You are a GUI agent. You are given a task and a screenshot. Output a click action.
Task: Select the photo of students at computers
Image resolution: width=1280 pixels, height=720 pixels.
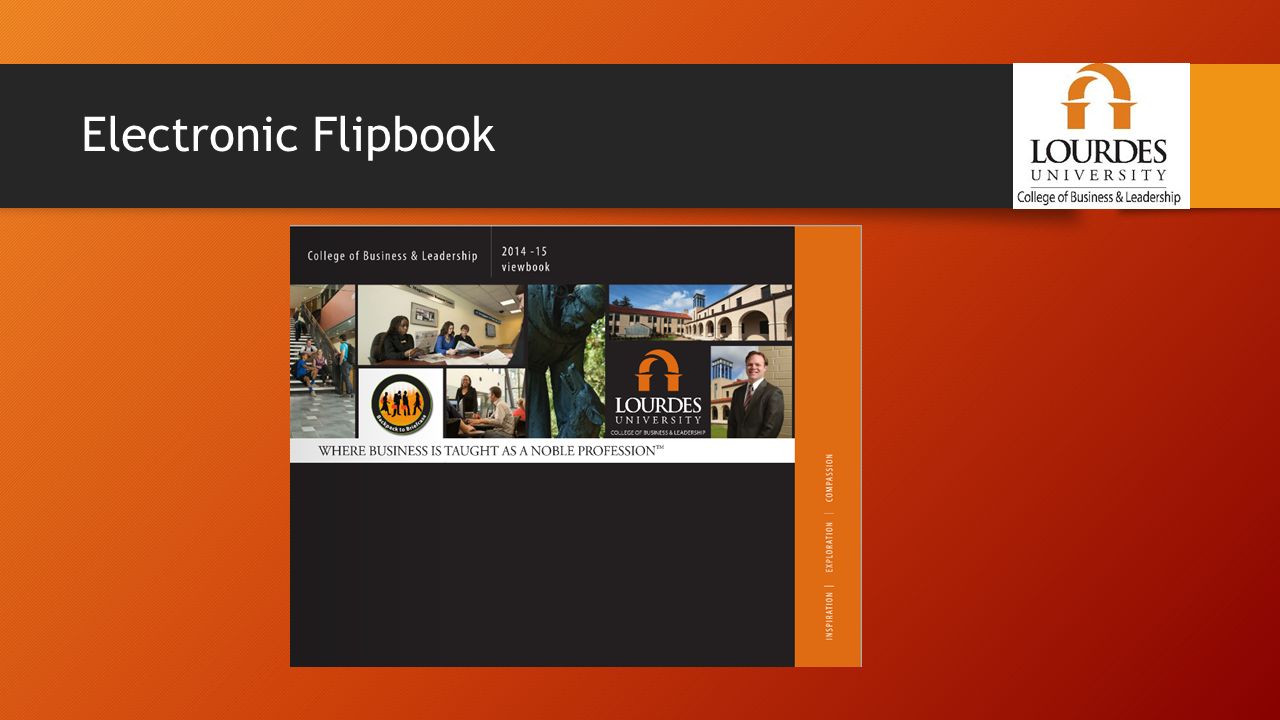tap(485, 403)
